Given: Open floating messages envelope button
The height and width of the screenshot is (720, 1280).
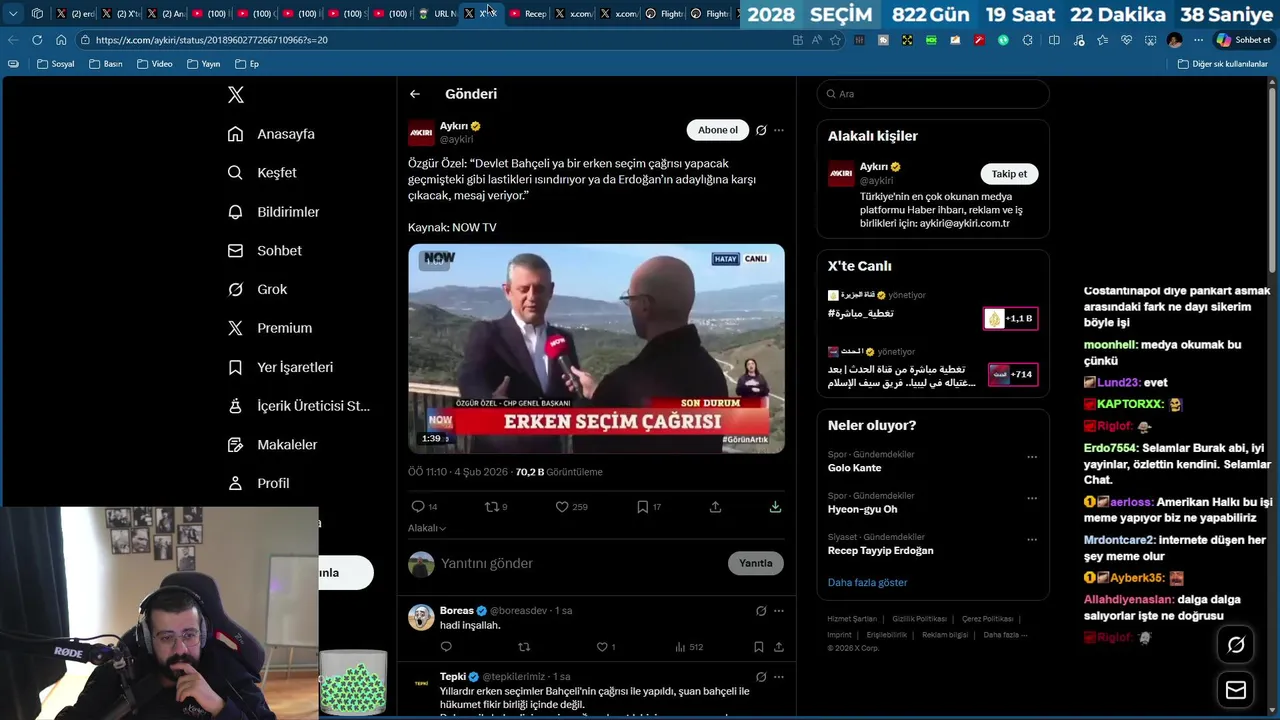Looking at the screenshot, I should tap(1236, 690).
